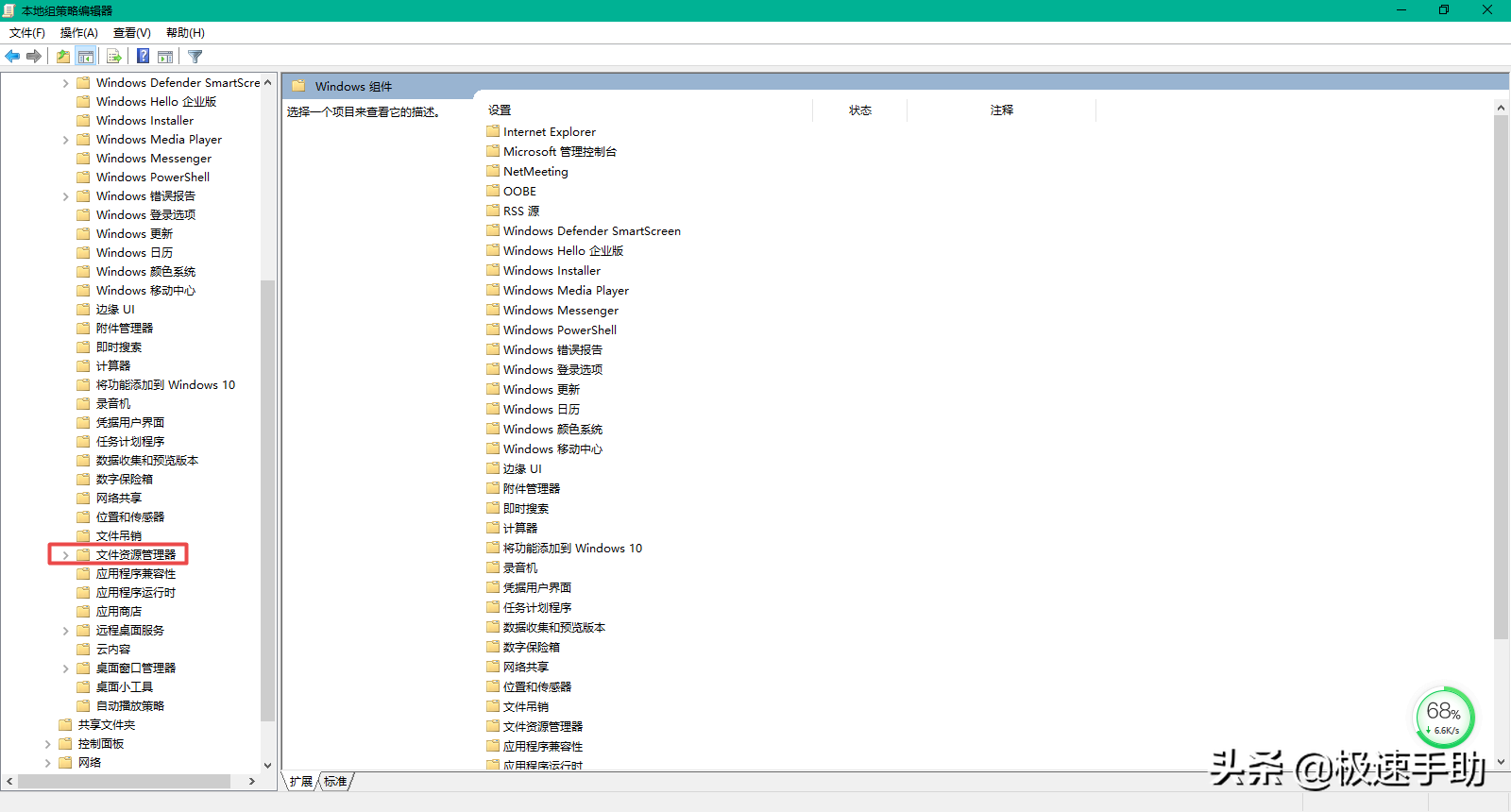This screenshot has width=1511, height=812.
Task: Switch to the 扩展 tab
Action: click(301, 782)
